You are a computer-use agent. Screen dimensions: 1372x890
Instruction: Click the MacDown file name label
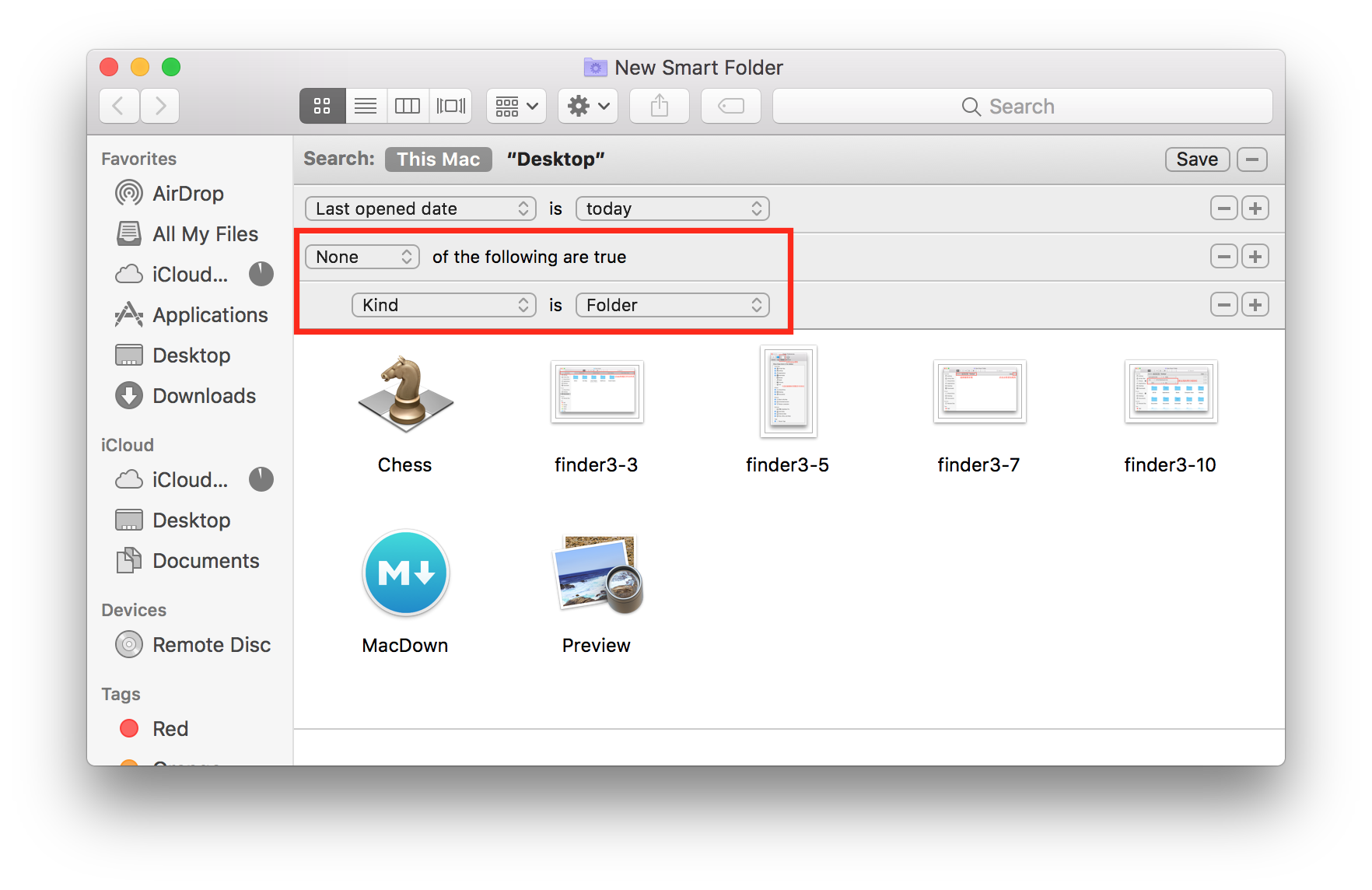(404, 646)
